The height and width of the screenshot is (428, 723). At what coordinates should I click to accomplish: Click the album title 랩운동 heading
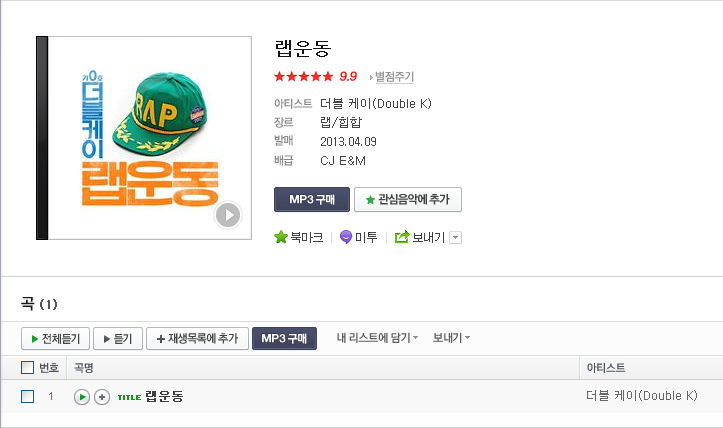pos(302,48)
